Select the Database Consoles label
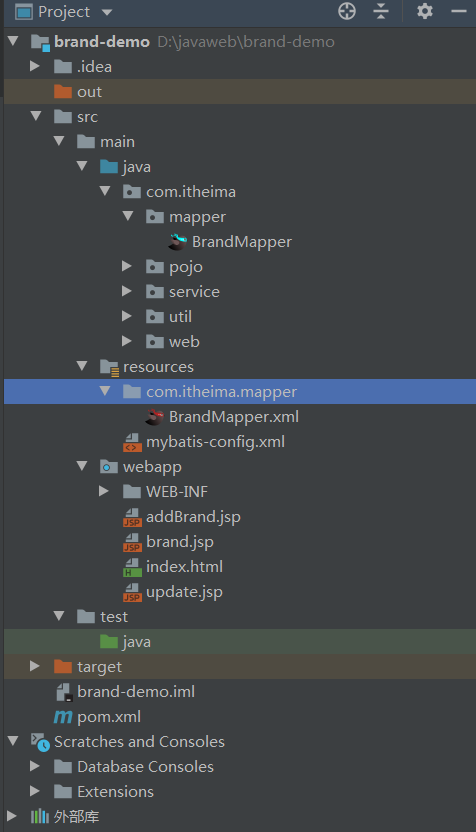The height and width of the screenshot is (832, 476). (145, 767)
